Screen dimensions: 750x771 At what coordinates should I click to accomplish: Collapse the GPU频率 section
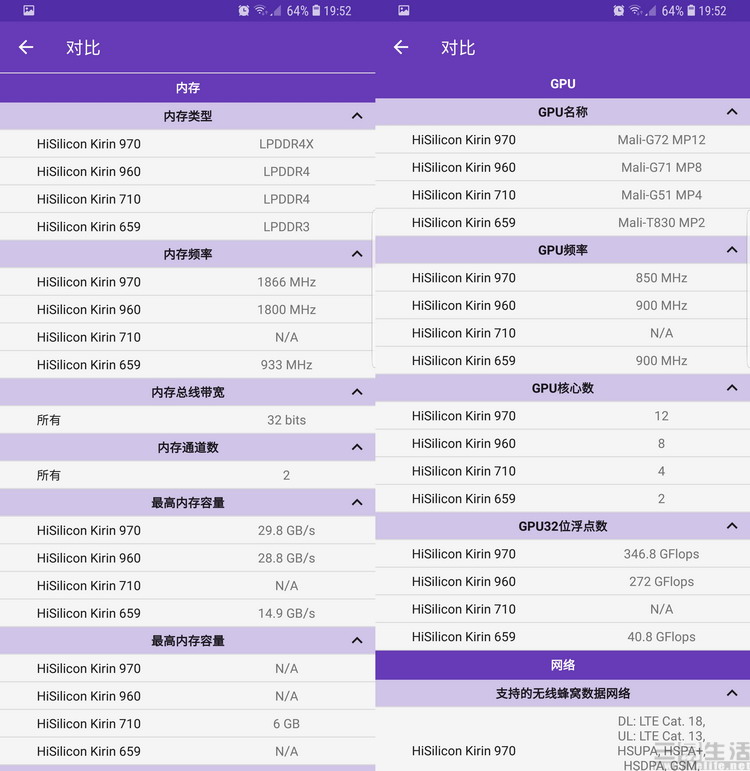click(x=732, y=250)
